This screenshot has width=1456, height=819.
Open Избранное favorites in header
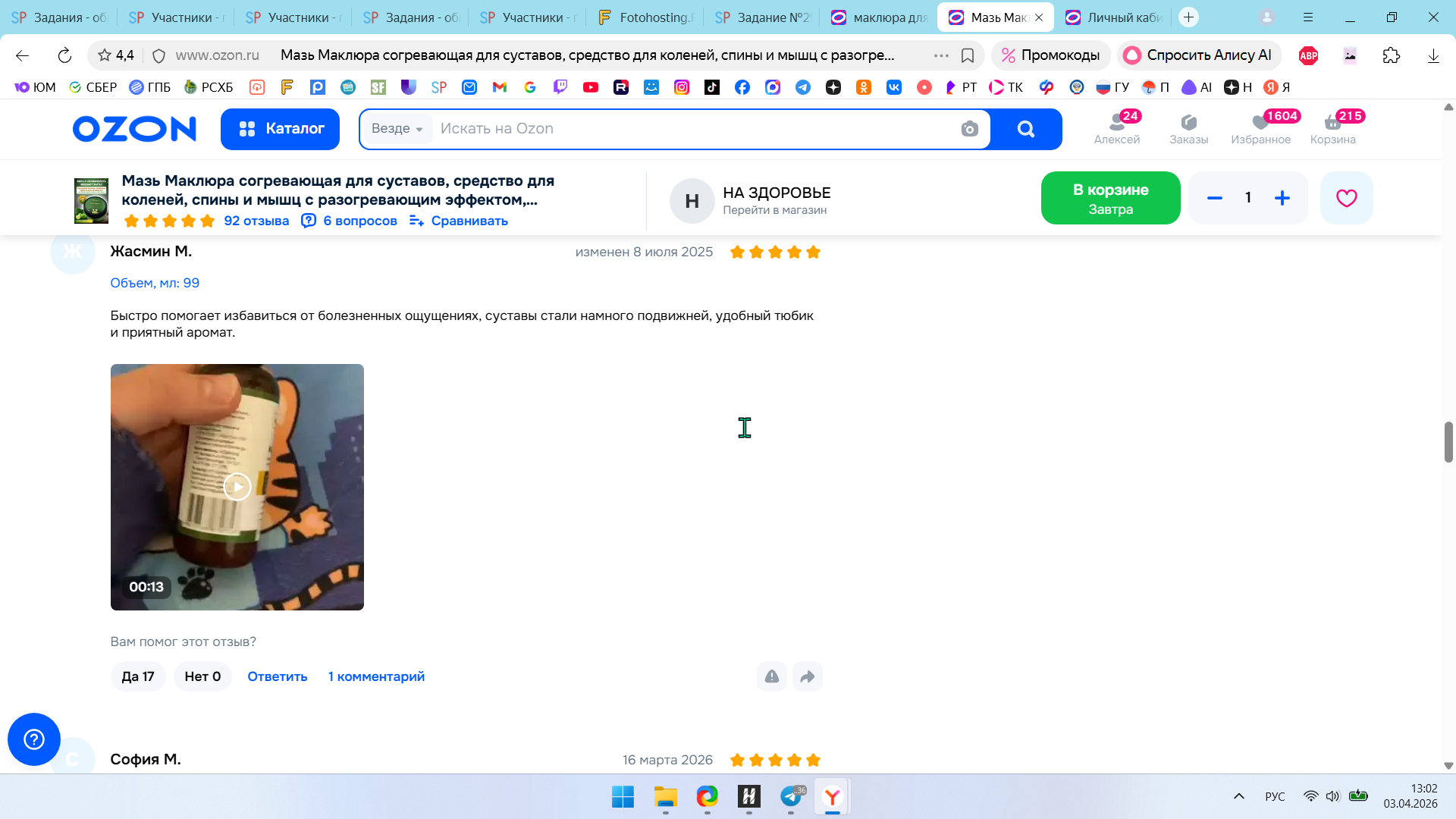[1260, 128]
